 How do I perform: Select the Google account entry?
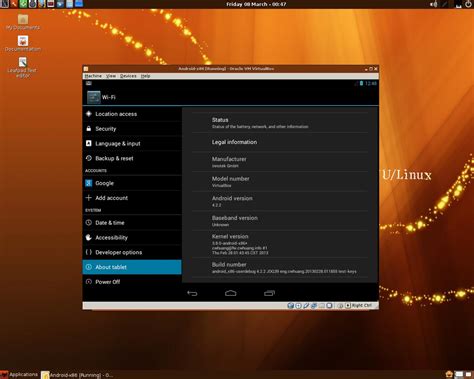(132, 183)
